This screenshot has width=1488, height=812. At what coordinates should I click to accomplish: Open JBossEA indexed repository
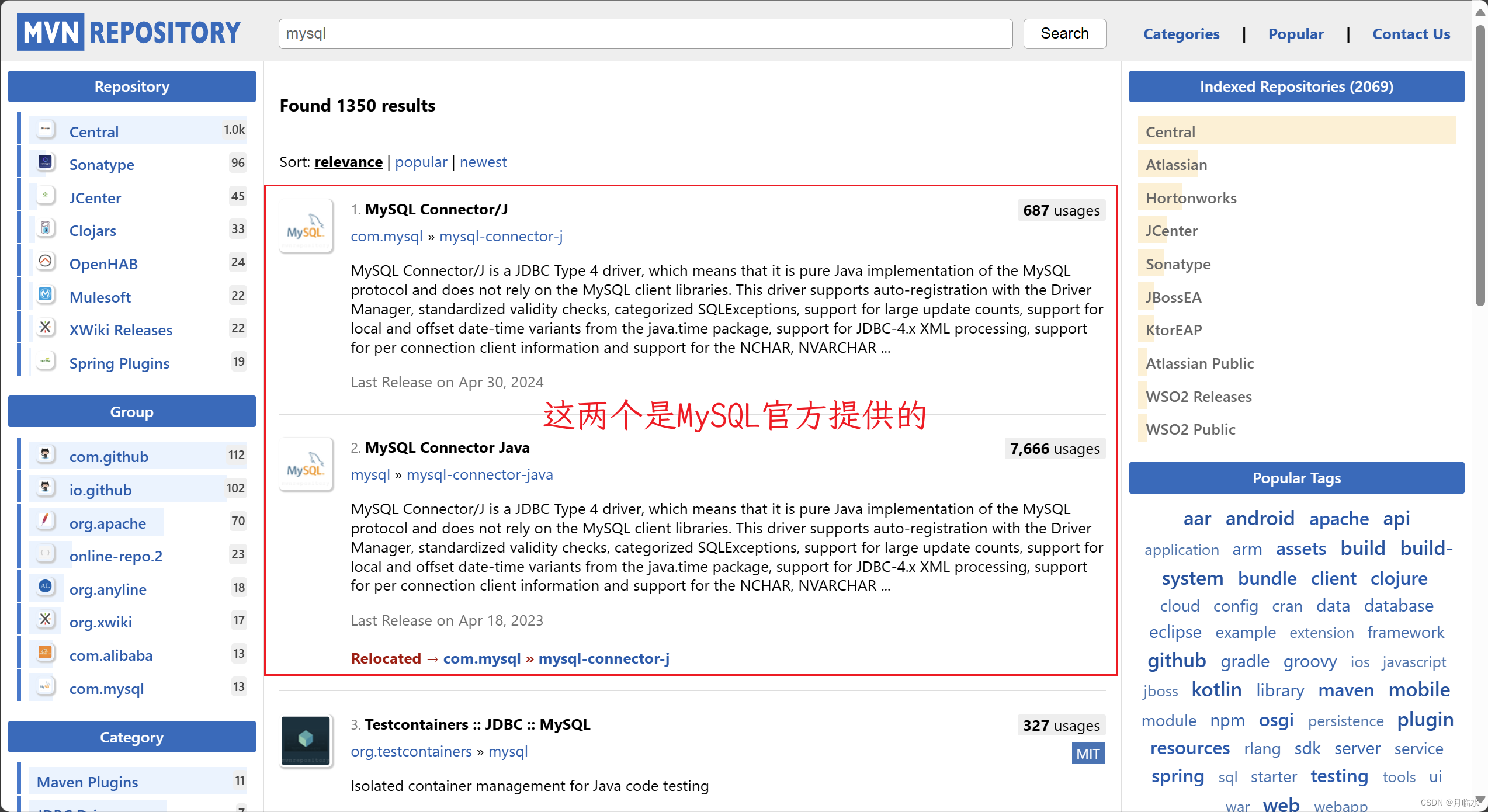pyautogui.click(x=1174, y=297)
